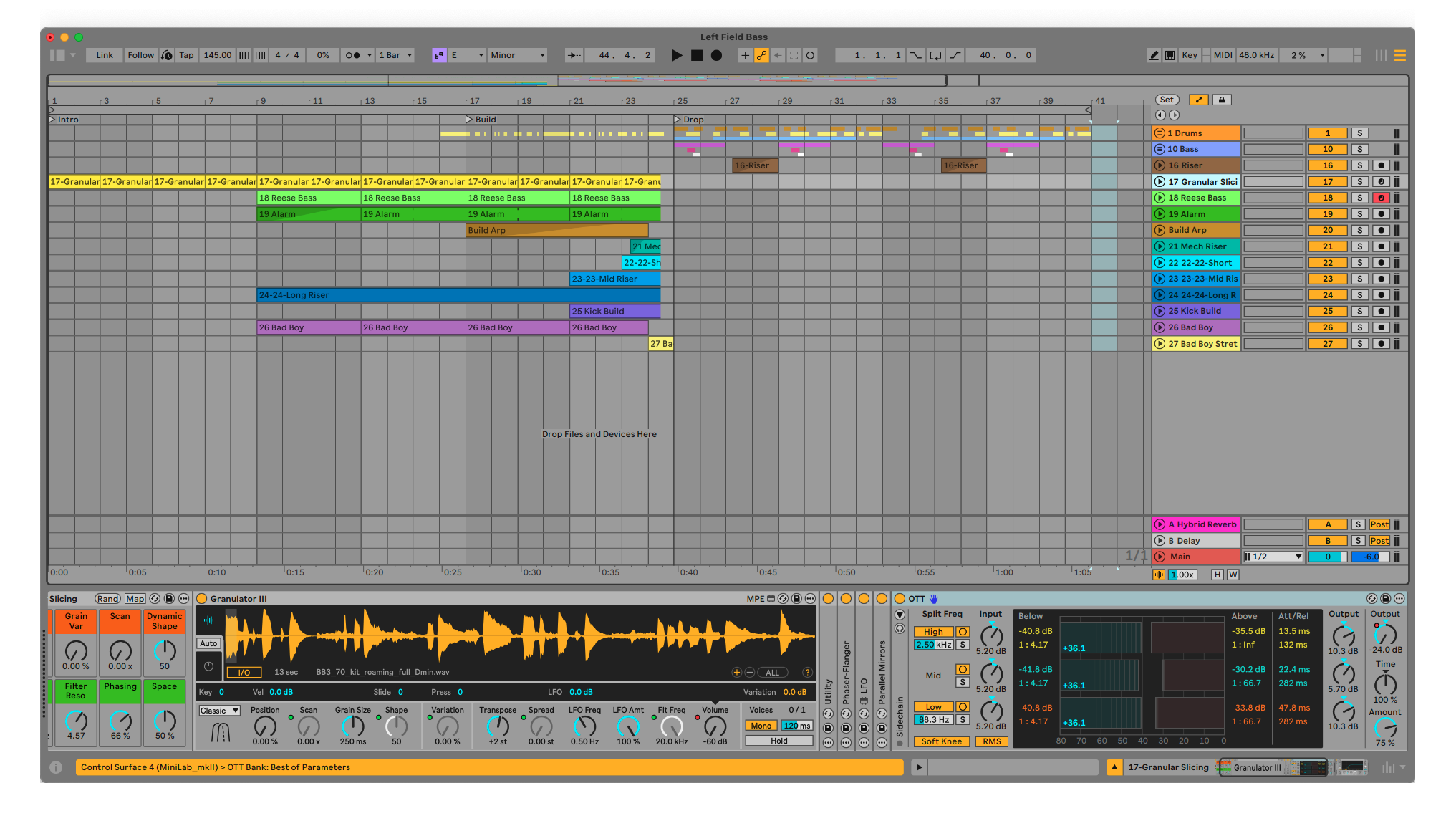Solo the 18 Reese Bass track
The height and width of the screenshot is (836, 1456).
click(1359, 198)
